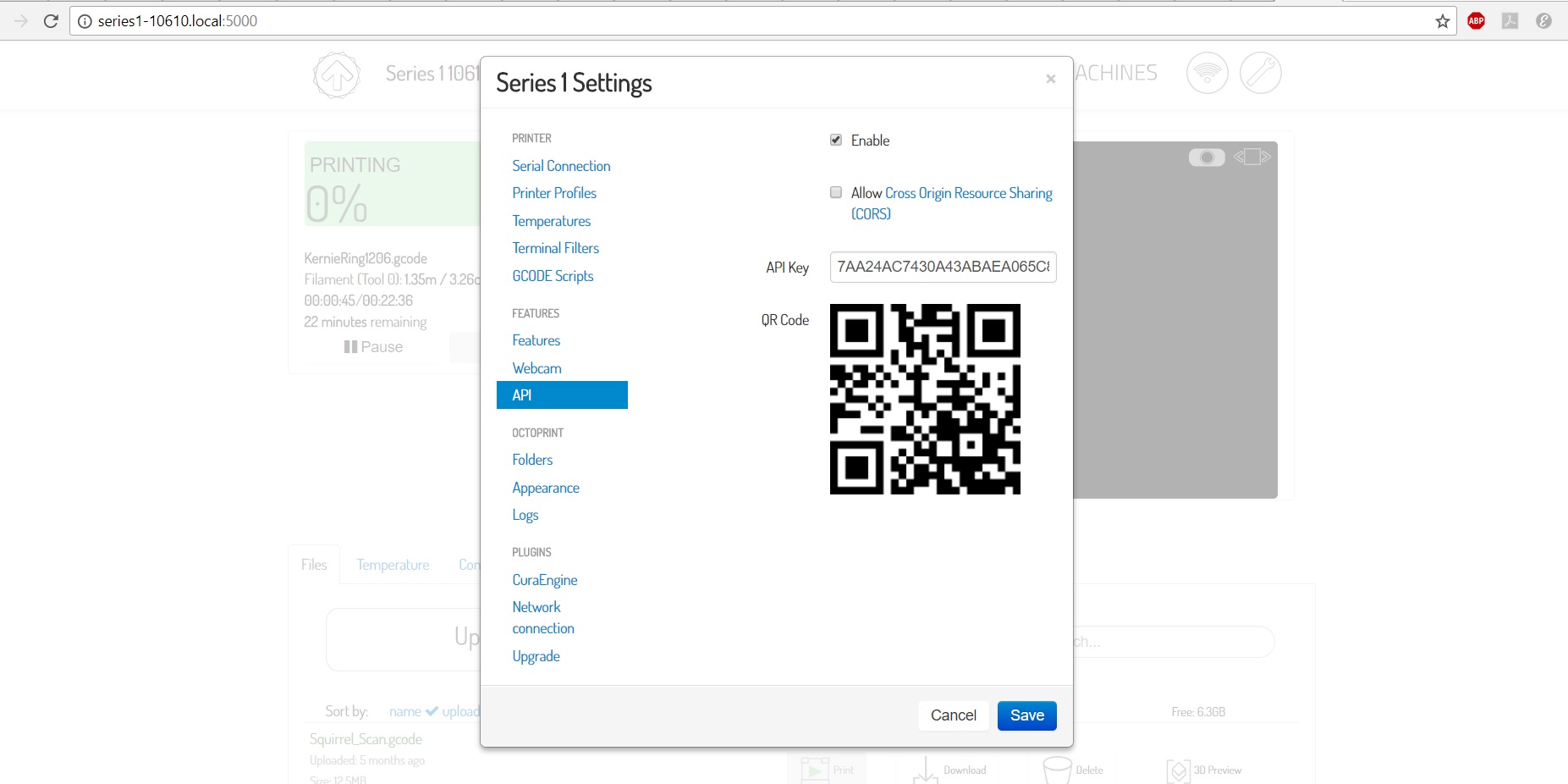Click the wifi network status icon

(x=1208, y=73)
